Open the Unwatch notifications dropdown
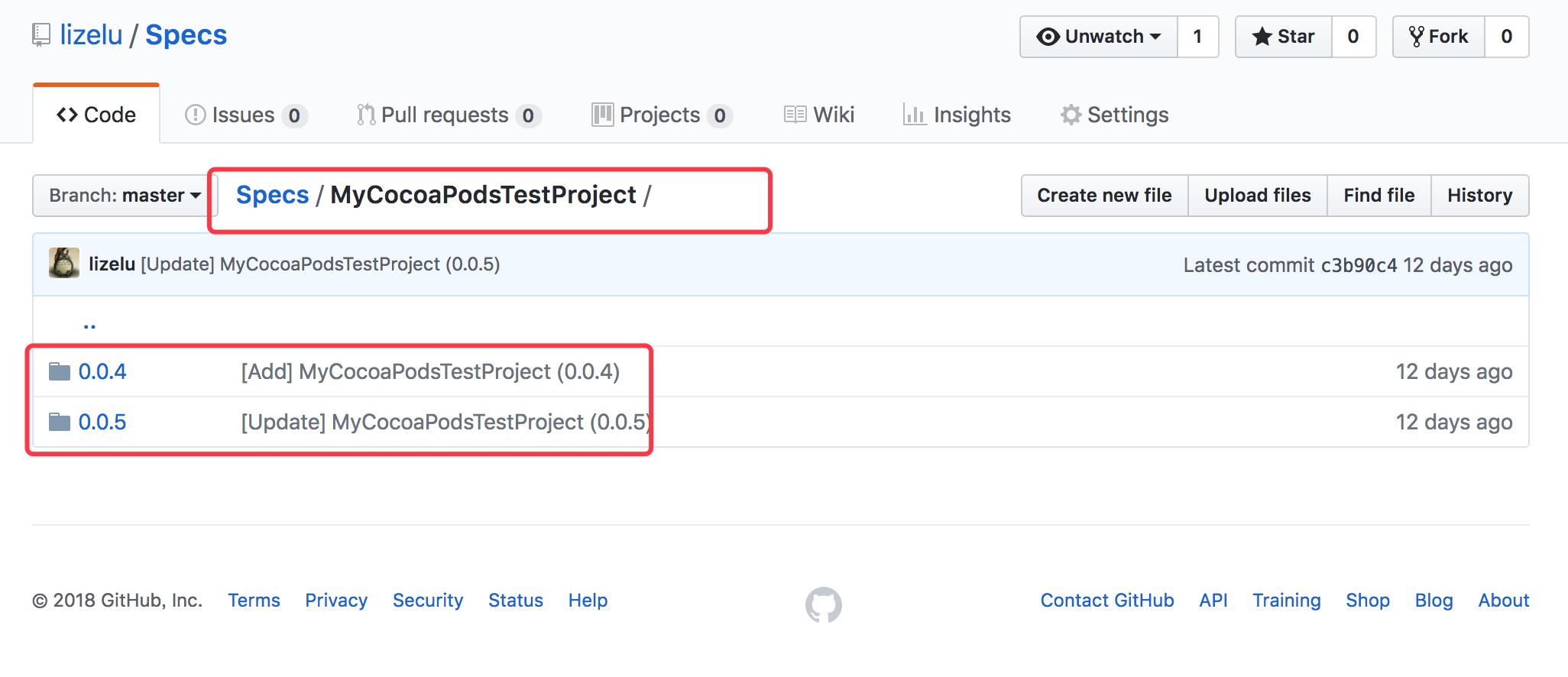 tap(1099, 37)
